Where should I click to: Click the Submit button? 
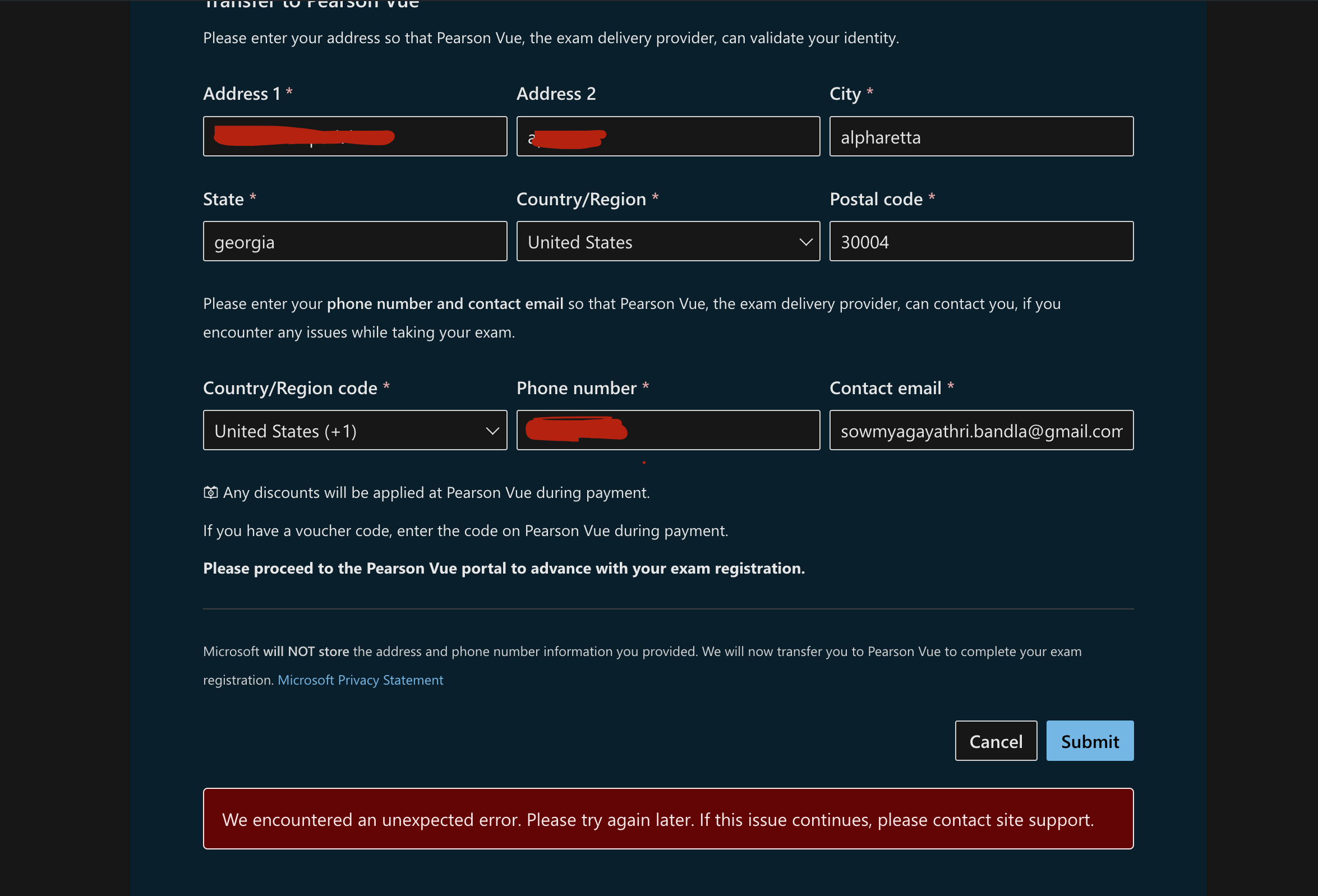click(x=1089, y=741)
